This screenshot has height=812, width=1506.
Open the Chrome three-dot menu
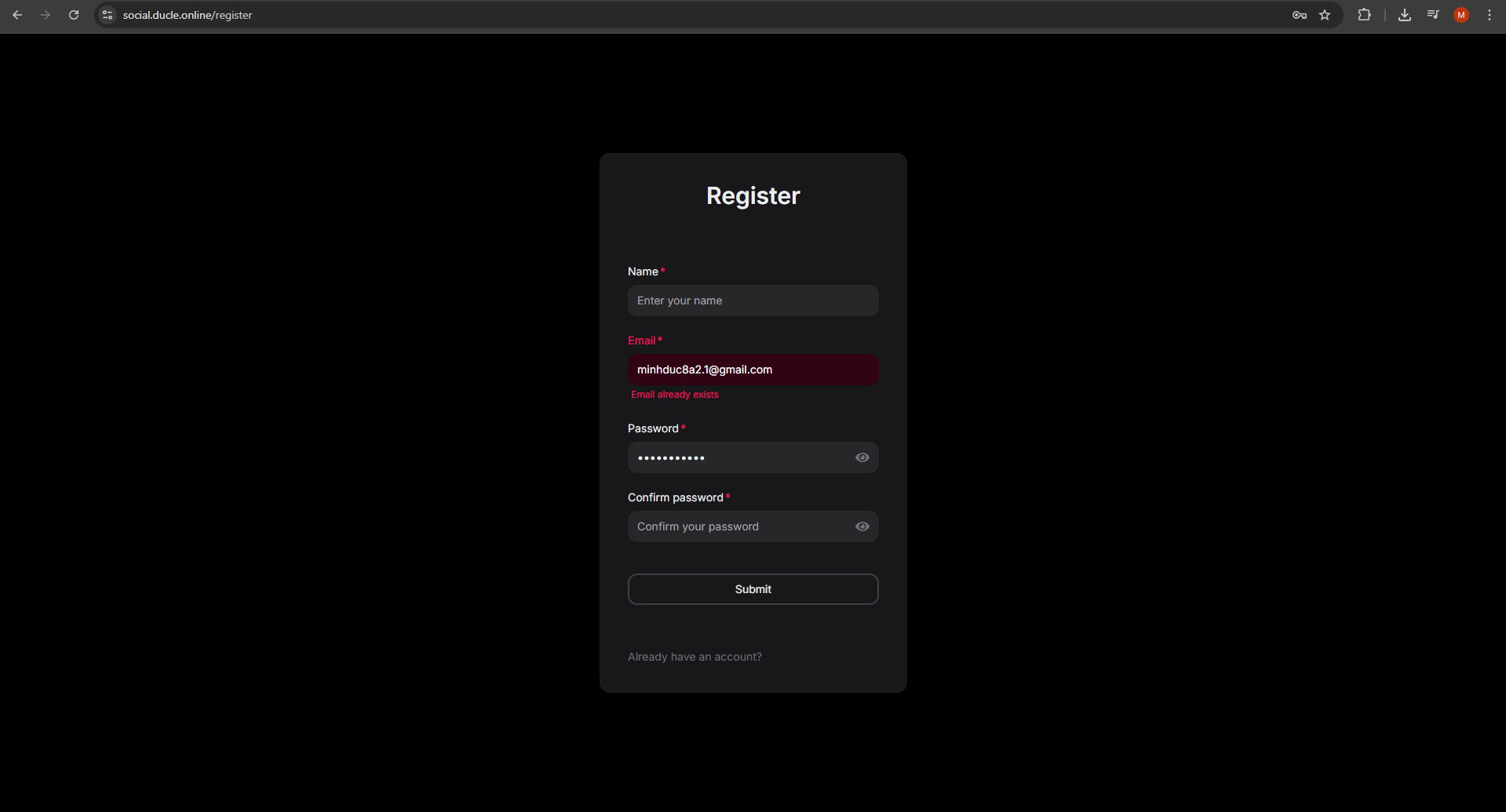click(1490, 15)
